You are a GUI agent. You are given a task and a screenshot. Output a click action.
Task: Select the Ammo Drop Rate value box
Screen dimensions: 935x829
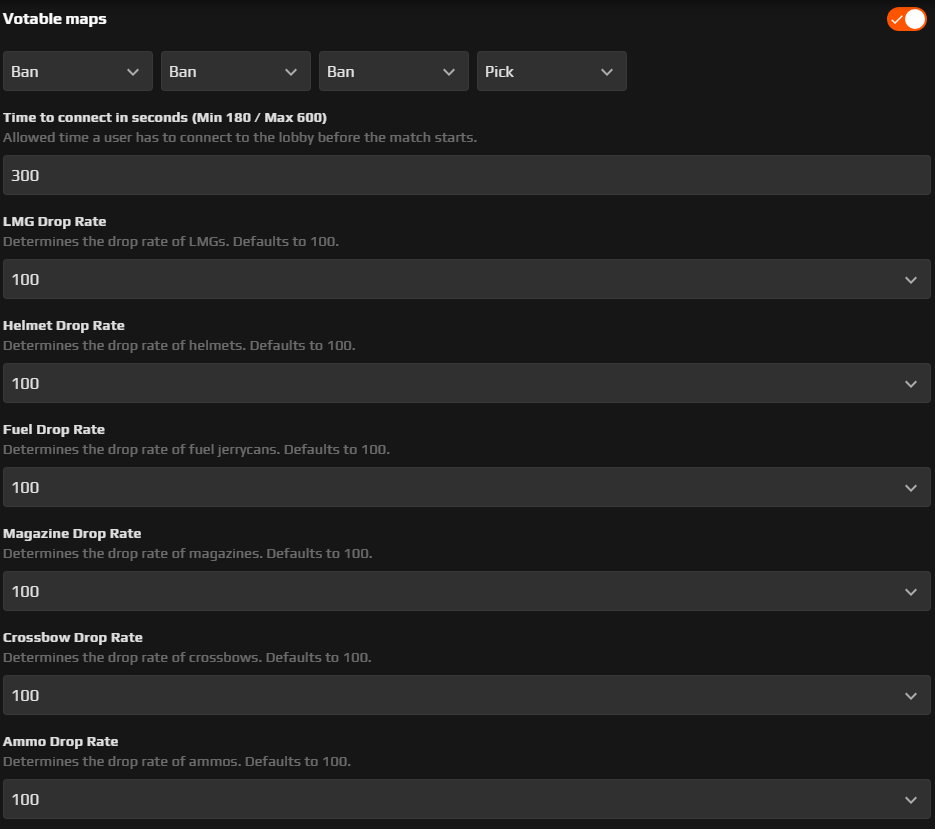click(466, 799)
